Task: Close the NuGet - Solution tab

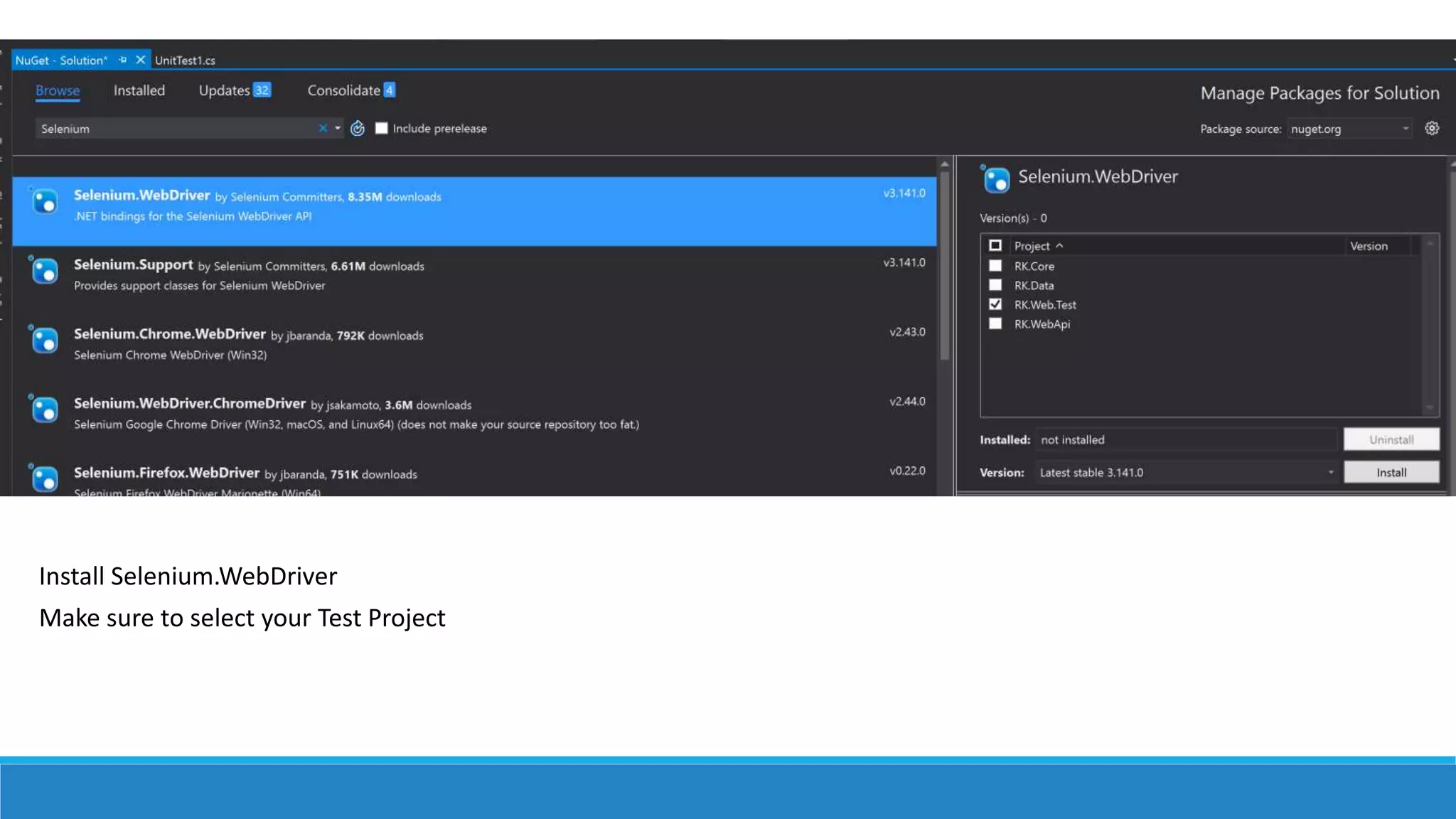Action: coord(141,60)
